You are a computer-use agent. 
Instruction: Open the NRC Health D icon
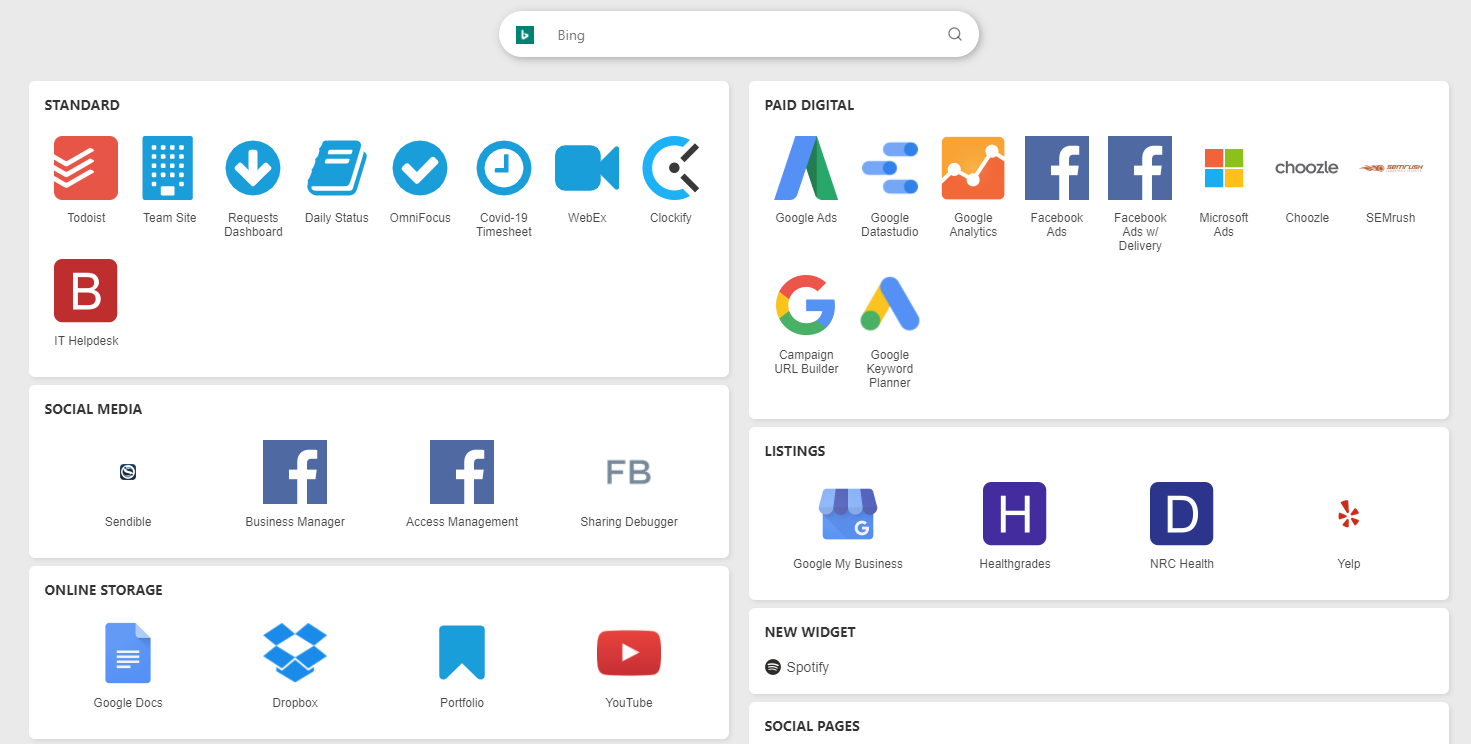1182,514
